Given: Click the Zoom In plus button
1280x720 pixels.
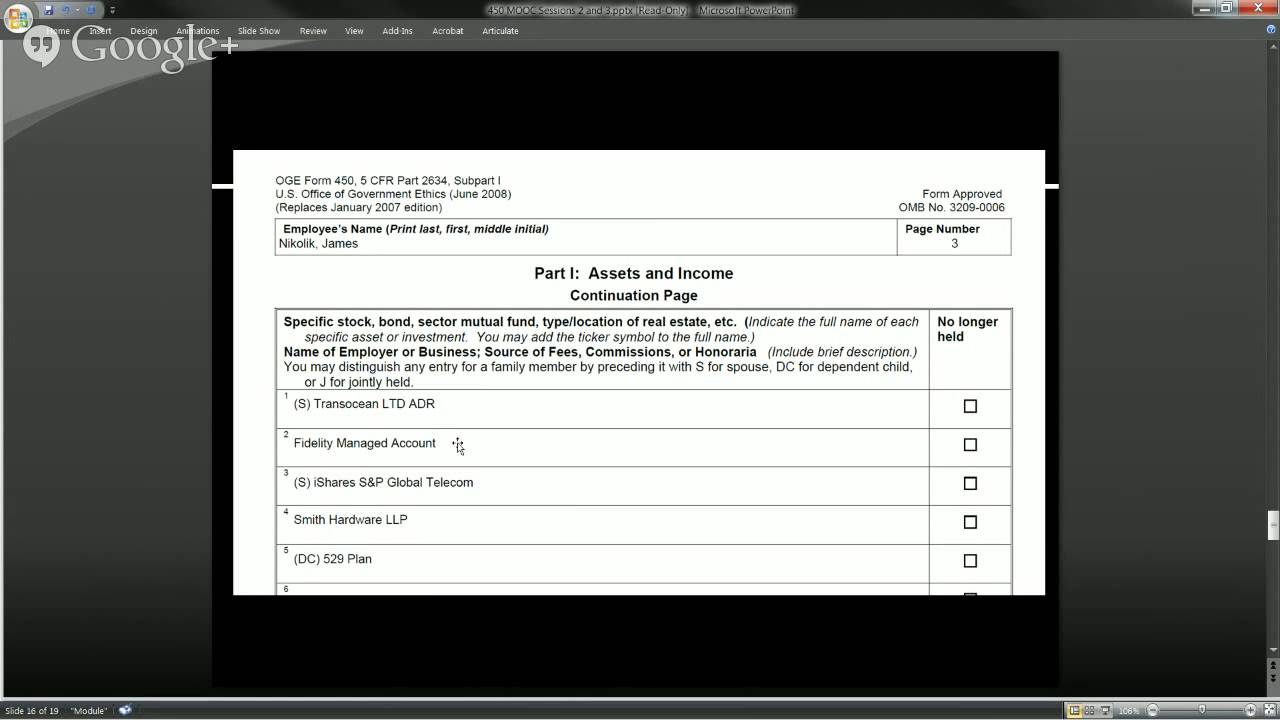Looking at the screenshot, I should [1250, 710].
